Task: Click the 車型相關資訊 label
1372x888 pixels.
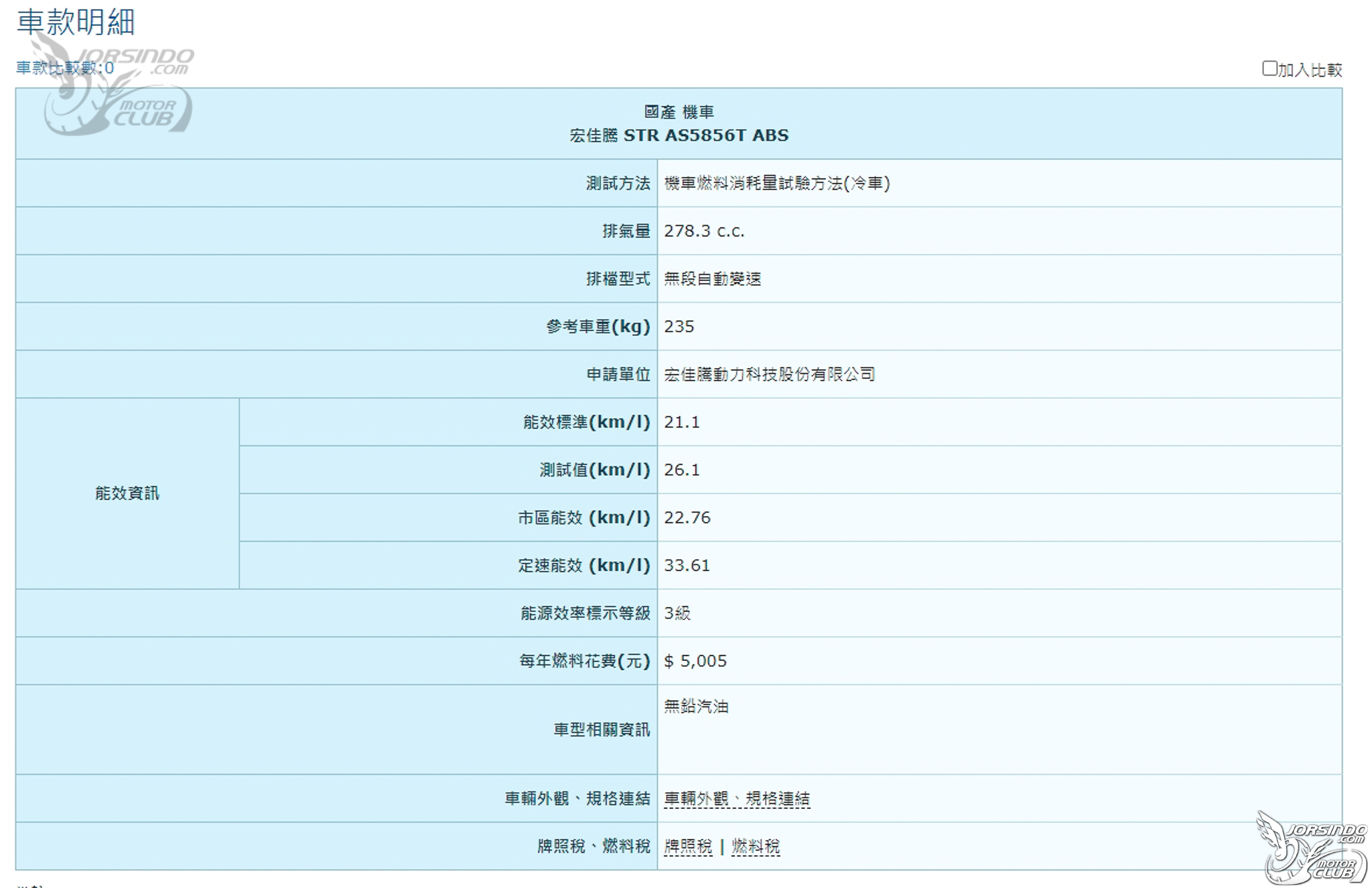Action: click(602, 729)
